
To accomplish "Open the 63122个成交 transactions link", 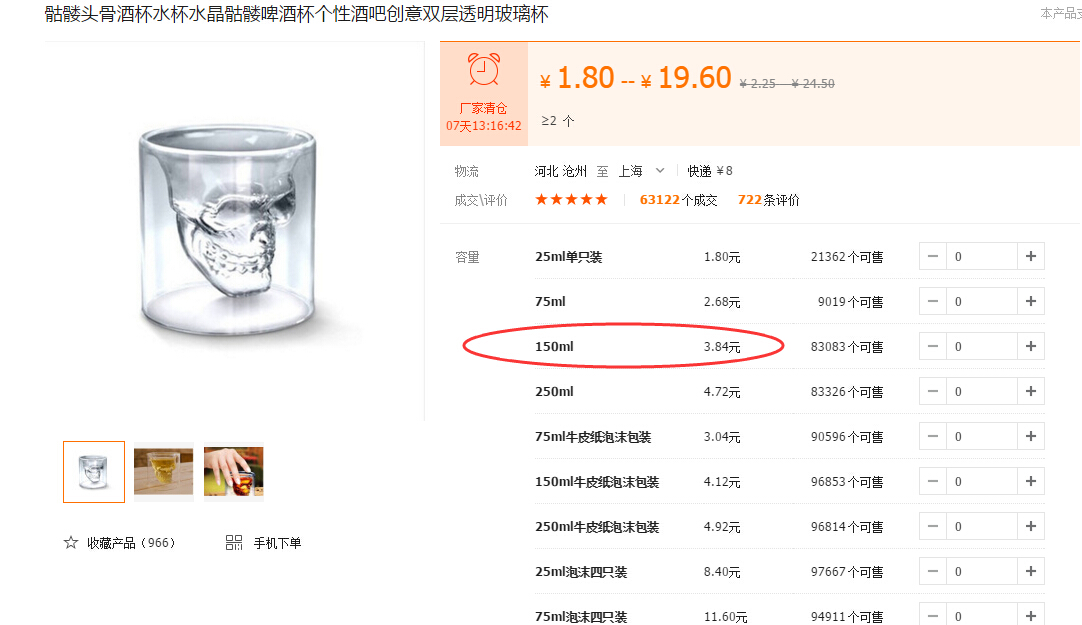I will (678, 200).
